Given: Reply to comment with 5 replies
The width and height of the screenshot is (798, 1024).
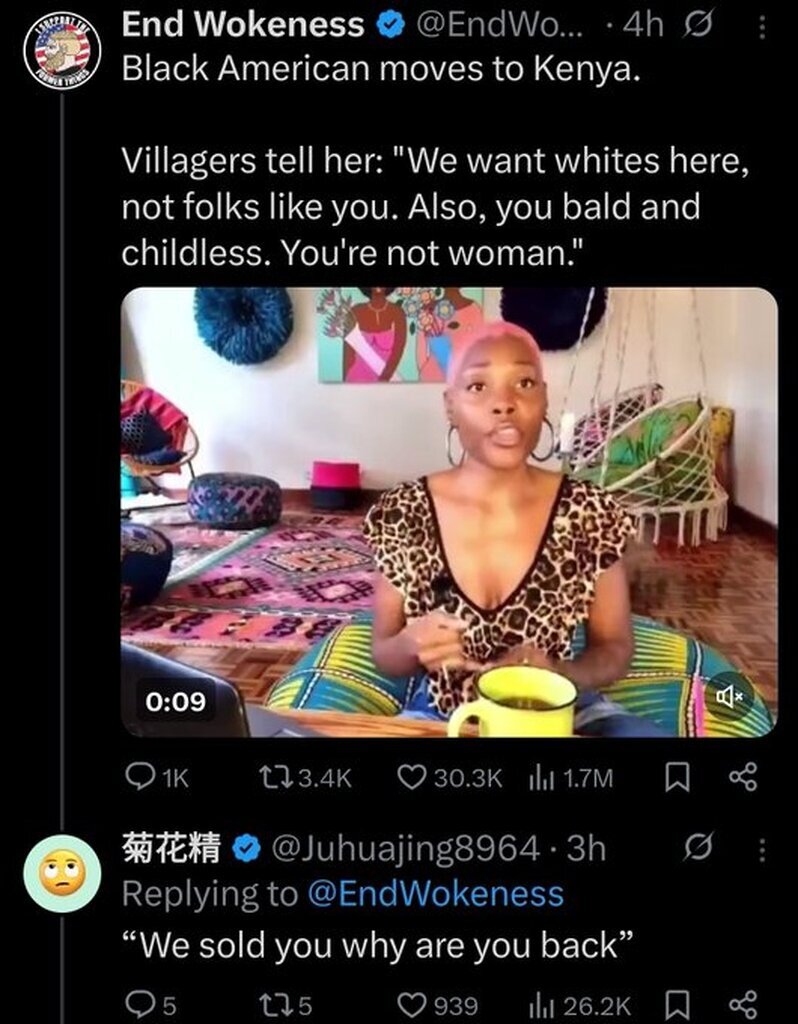Looking at the screenshot, I should [151, 1005].
